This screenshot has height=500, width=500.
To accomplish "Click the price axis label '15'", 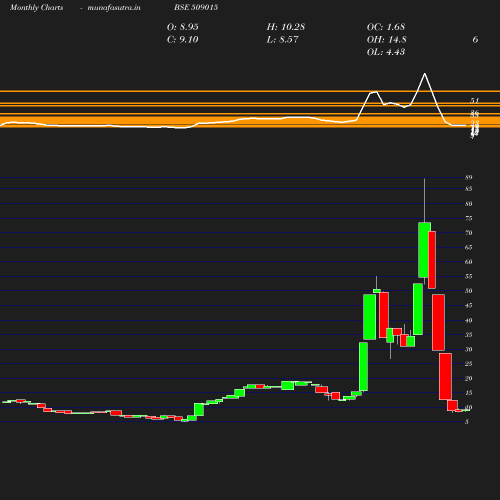I will (469, 393).
